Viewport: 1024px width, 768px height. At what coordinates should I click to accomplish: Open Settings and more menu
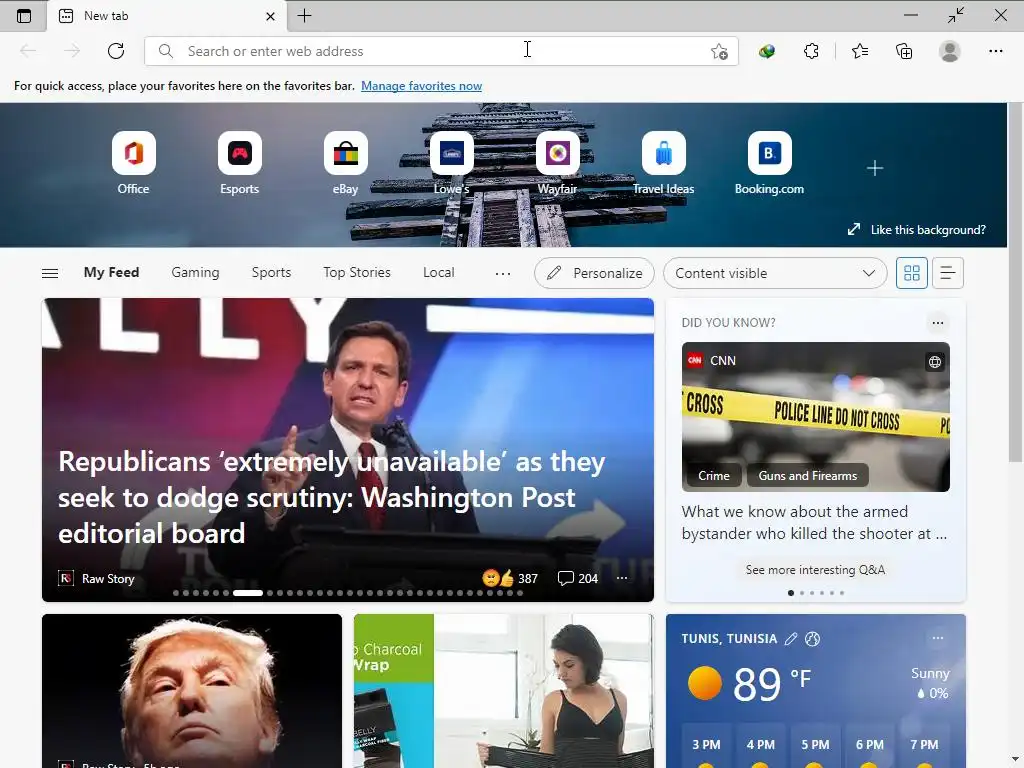pyautogui.click(x=995, y=51)
